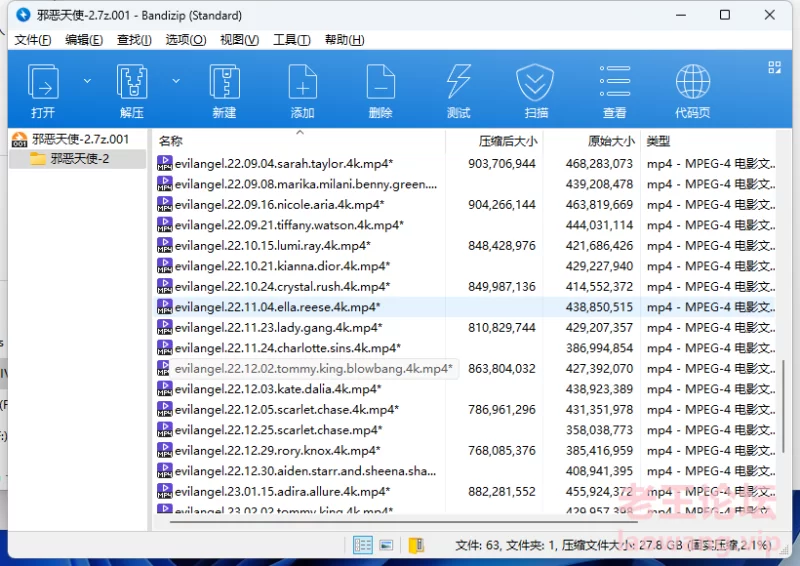Image resolution: width=800 pixels, height=566 pixels.
Task: Open the 帮助(H) menu
Action: (344, 40)
